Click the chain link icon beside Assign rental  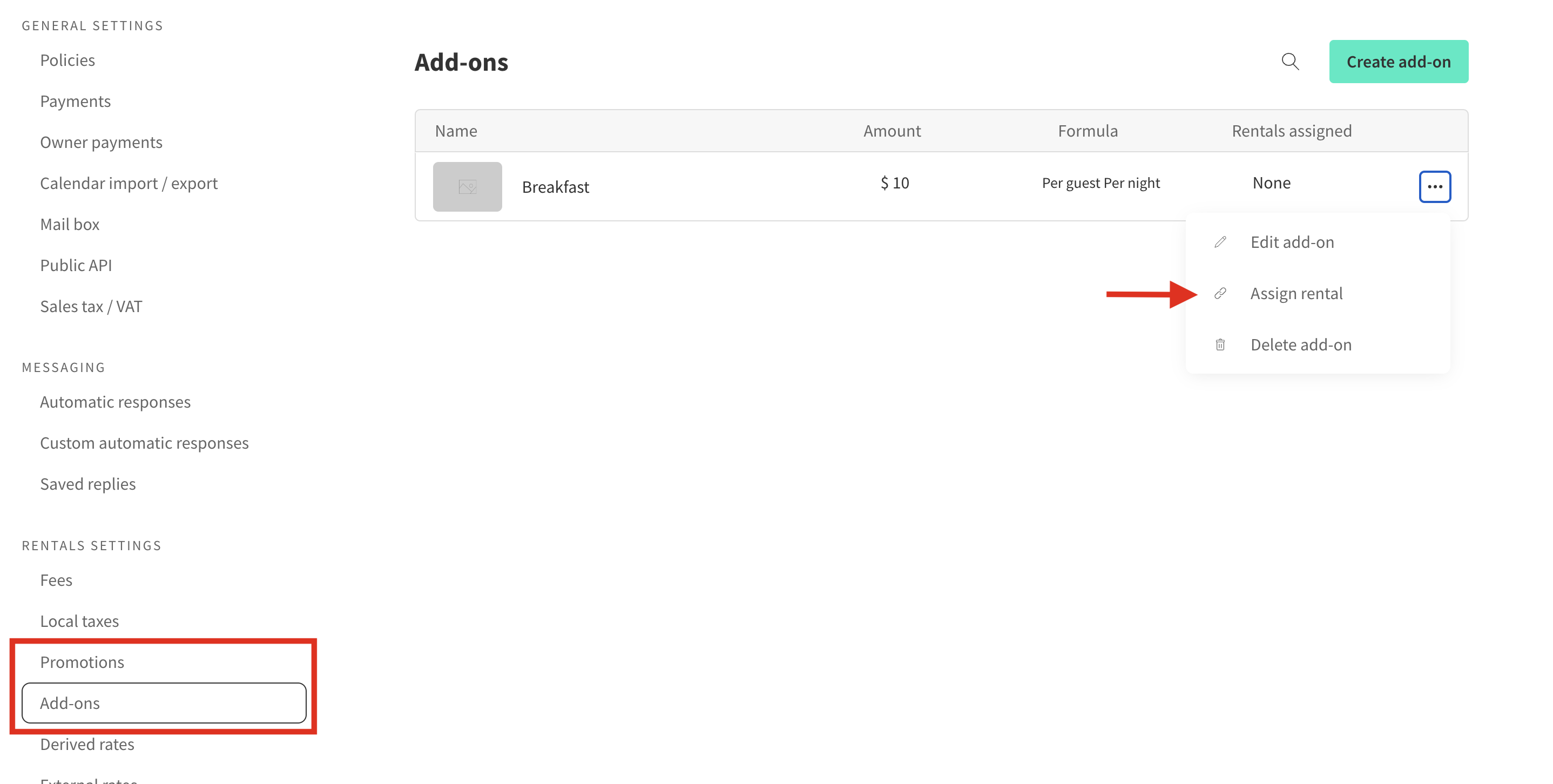pyautogui.click(x=1221, y=294)
